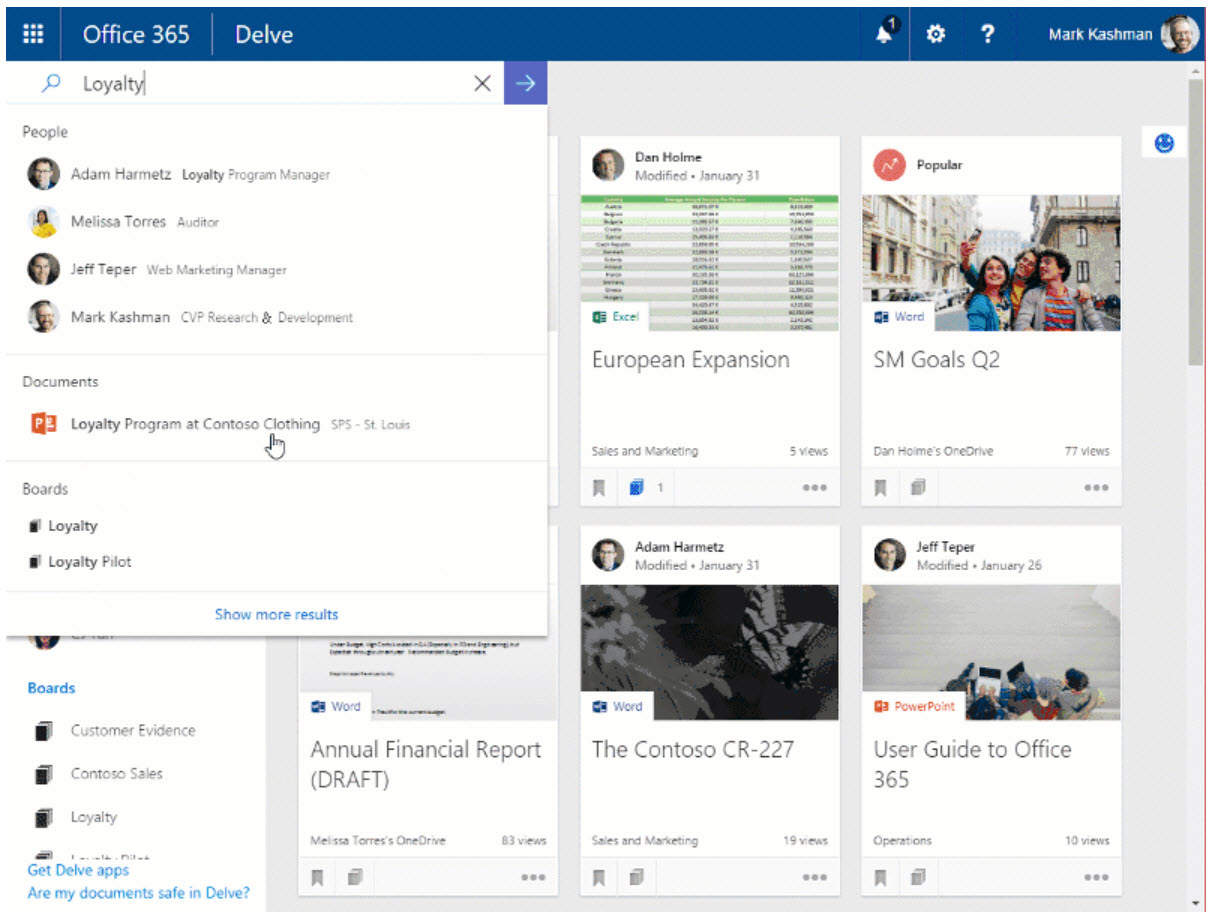Click User Guide to Office 365 thumbnail
The width and height of the screenshot is (1210, 913).
992,652
